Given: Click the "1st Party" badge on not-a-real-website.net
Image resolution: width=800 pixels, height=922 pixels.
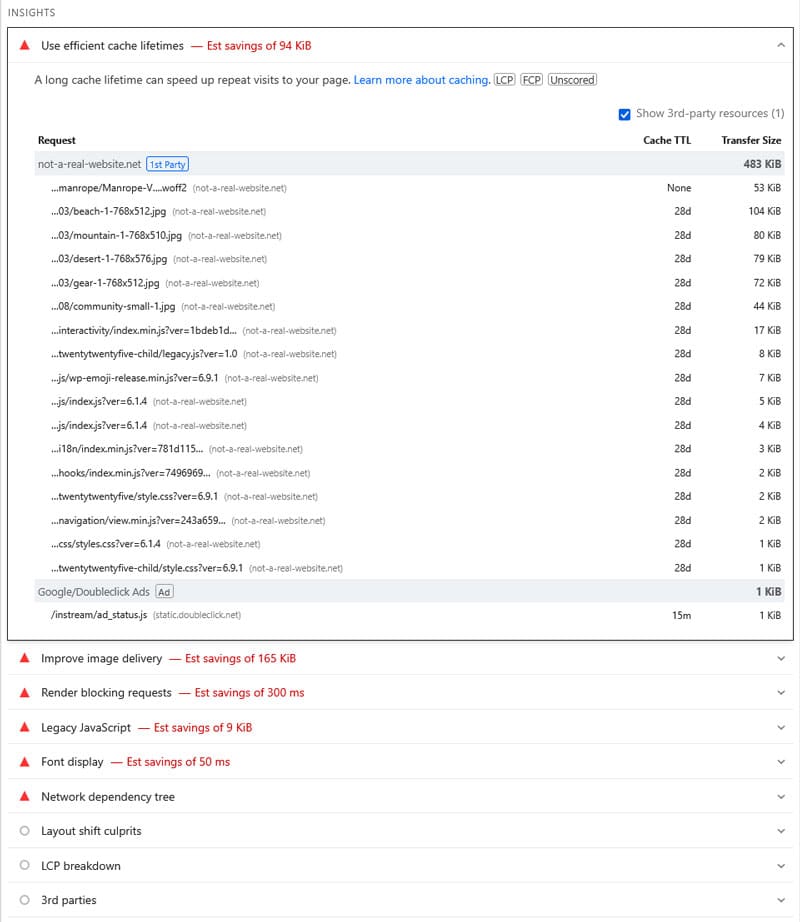Looking at the screenshot, I should tap(167, 162).
